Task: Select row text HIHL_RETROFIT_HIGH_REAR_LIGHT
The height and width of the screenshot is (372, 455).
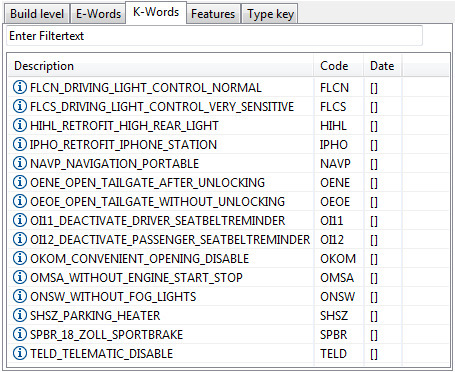Action: pos(124,126)
